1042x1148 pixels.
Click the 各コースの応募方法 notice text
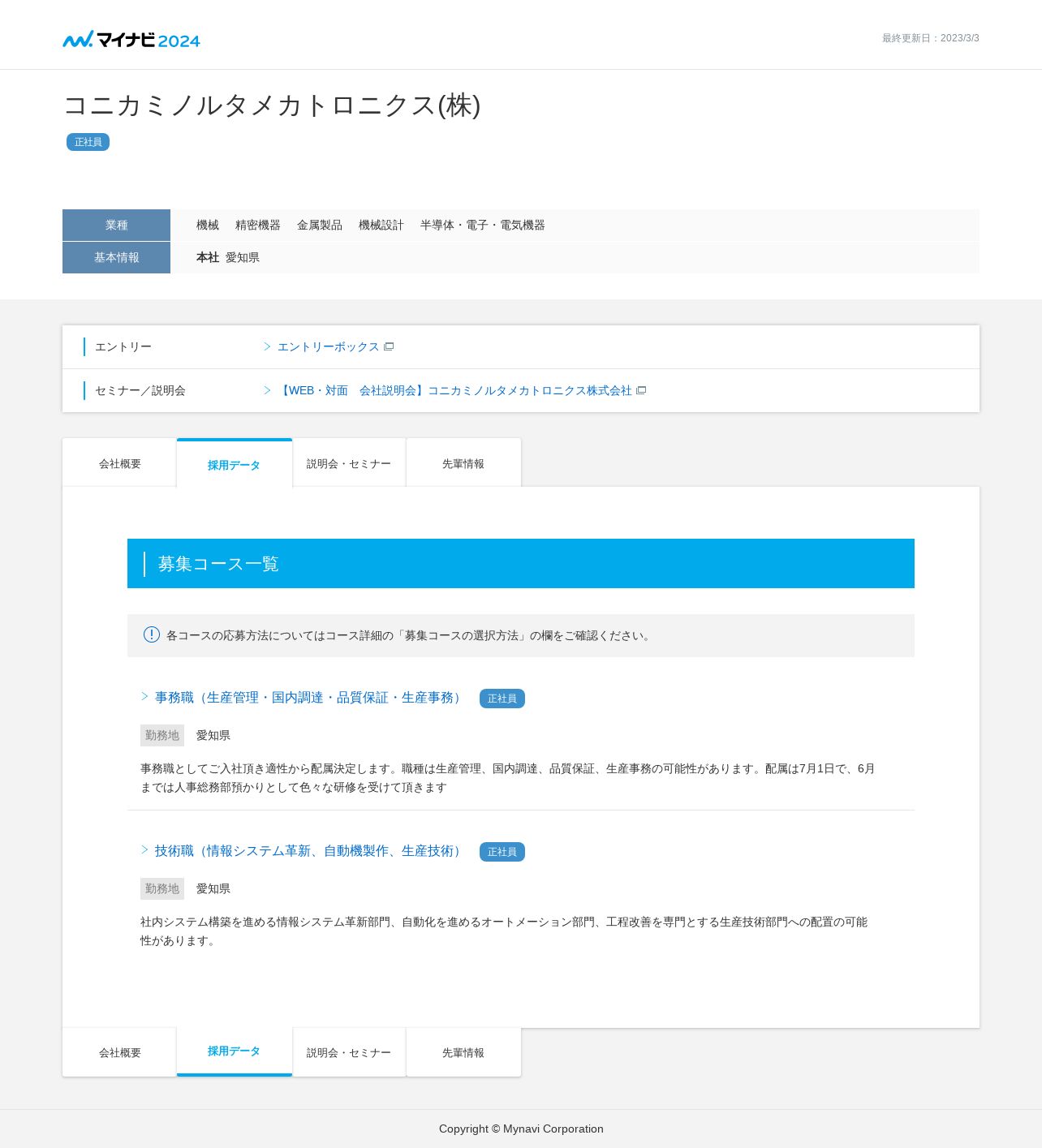pos(410,635)
